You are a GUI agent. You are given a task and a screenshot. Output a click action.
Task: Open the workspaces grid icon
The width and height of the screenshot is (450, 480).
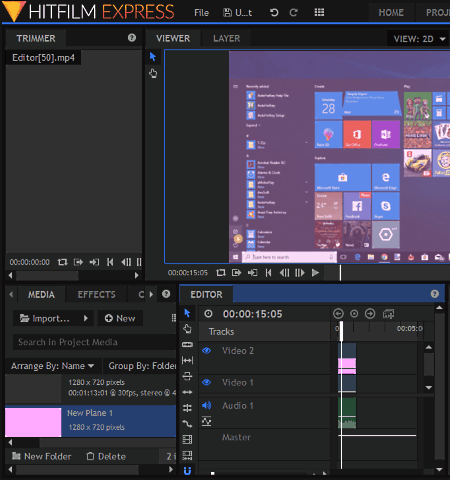[319, 13]
